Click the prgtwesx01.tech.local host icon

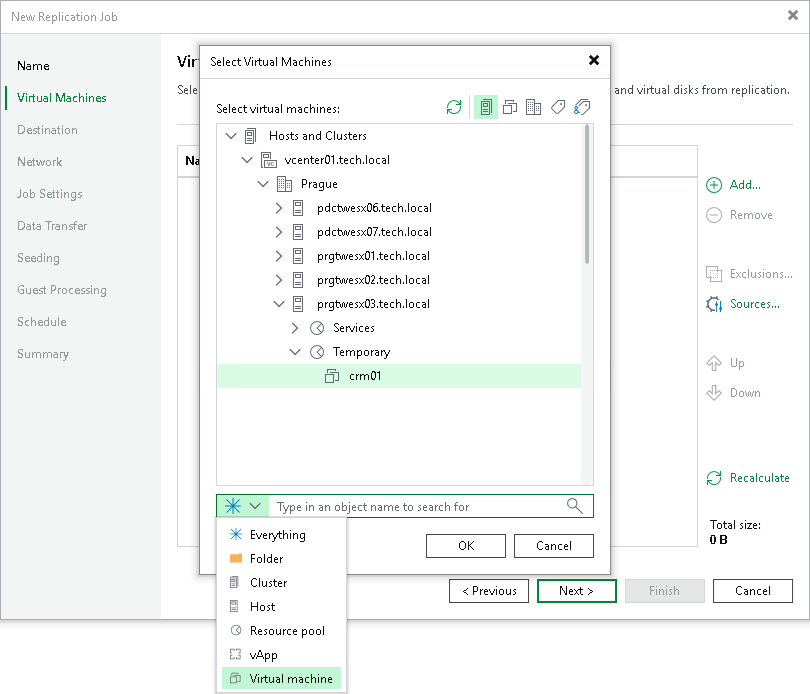(298, 256)
